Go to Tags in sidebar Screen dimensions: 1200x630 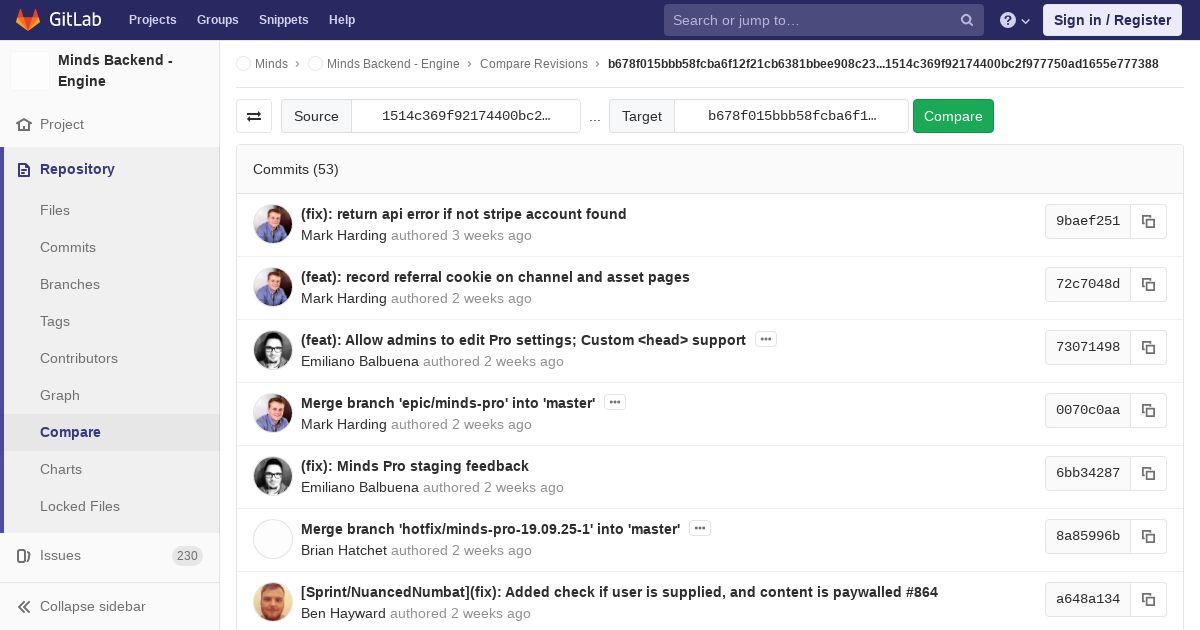55,322
